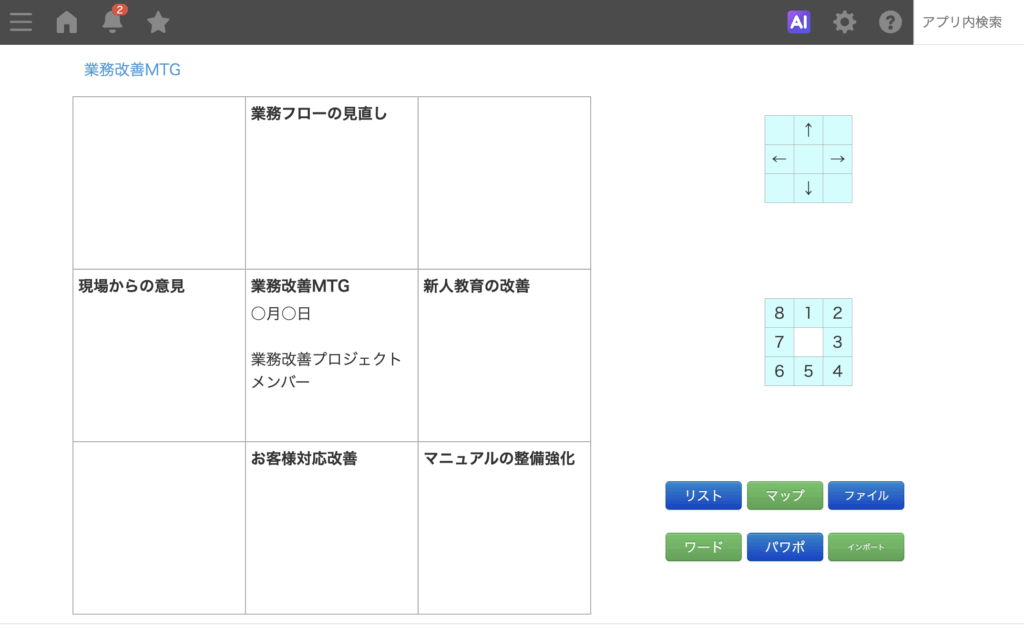Viewport: 1024px width, 628px height.
Task: Click the ワード export button
Action: point(703,547)
